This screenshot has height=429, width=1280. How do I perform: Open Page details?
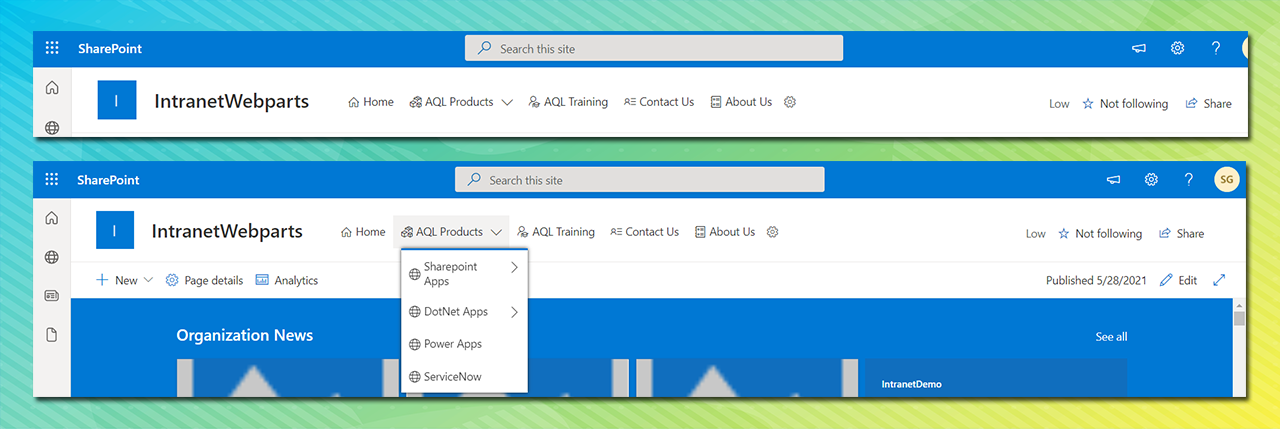point(204,280)
